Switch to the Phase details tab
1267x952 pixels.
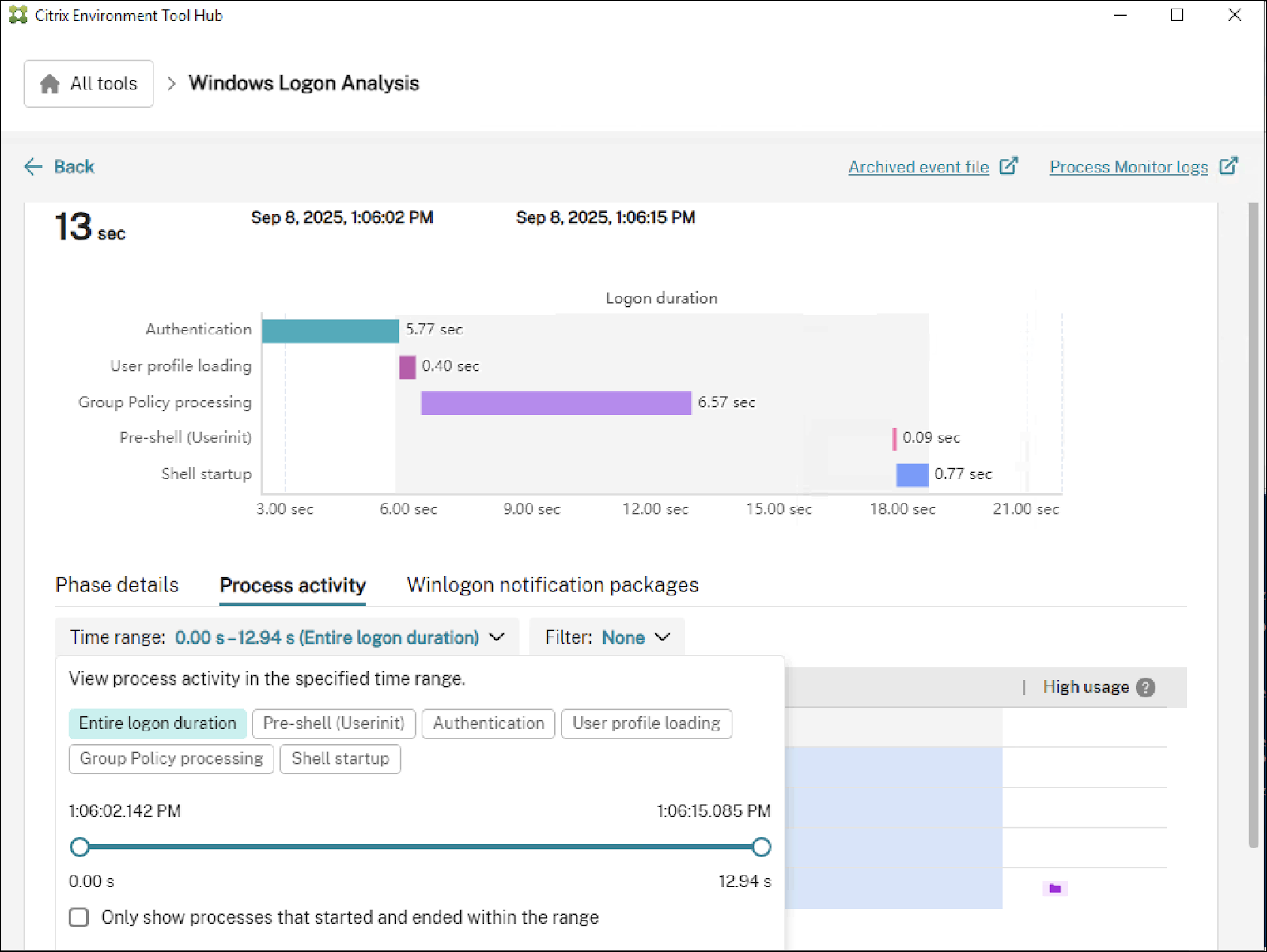117,585
